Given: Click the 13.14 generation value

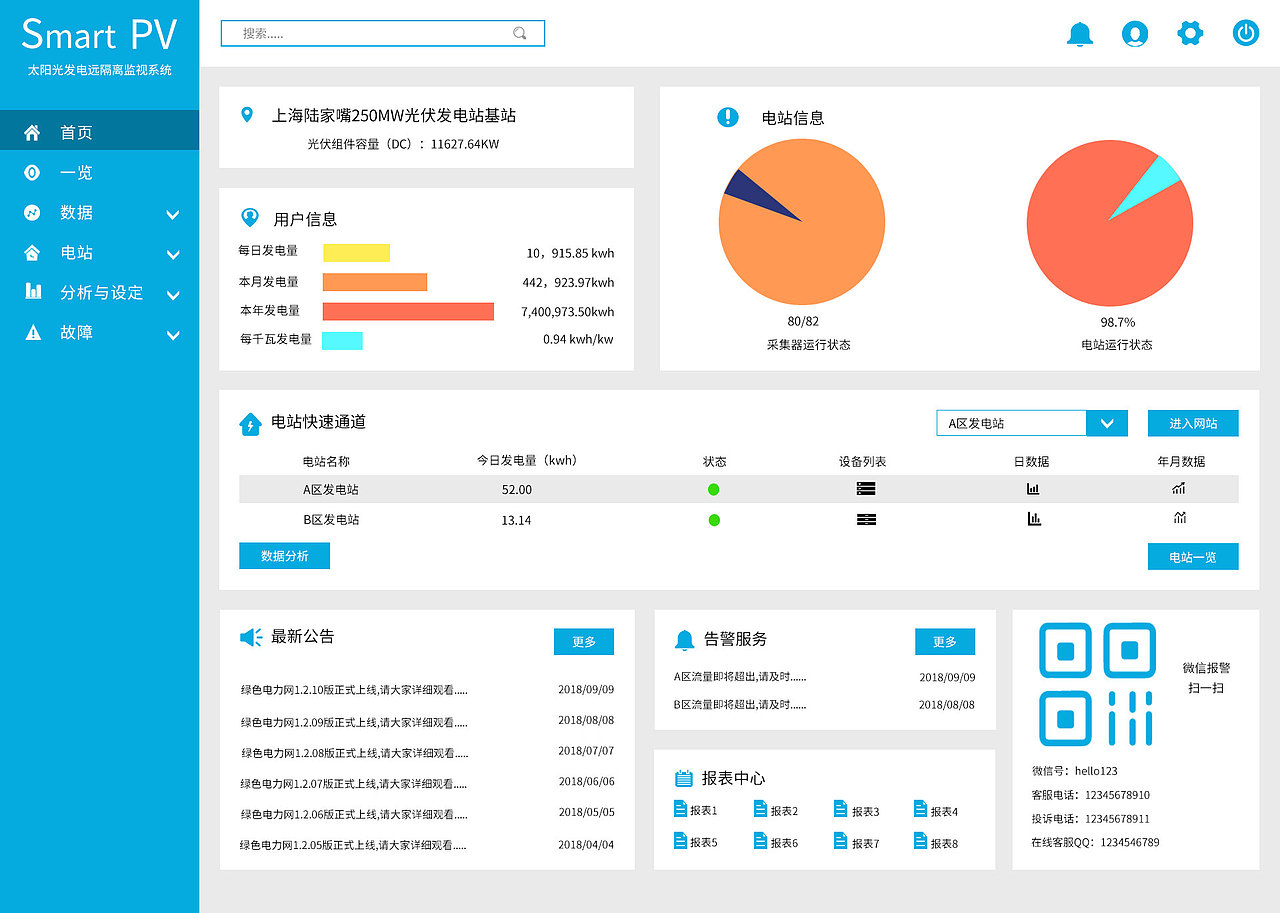Looking at the screenshot, I should coord(517,520).
